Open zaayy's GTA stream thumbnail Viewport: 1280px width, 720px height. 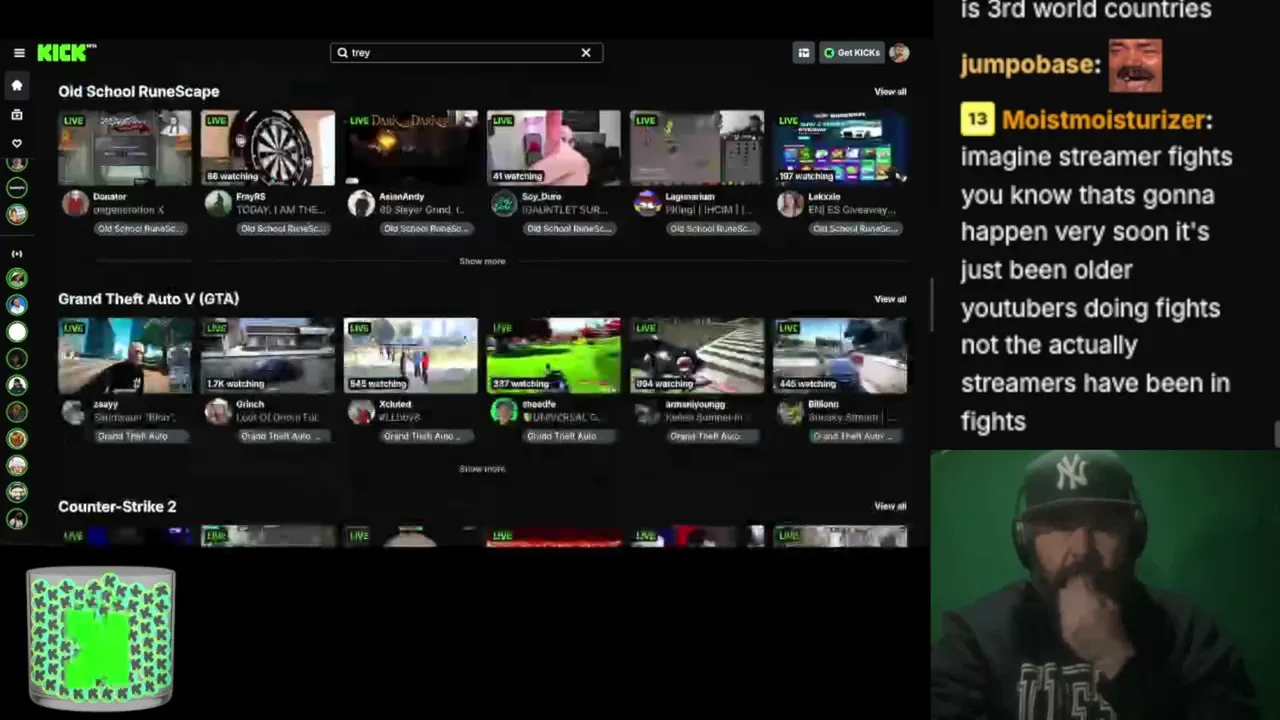[125, 356]
